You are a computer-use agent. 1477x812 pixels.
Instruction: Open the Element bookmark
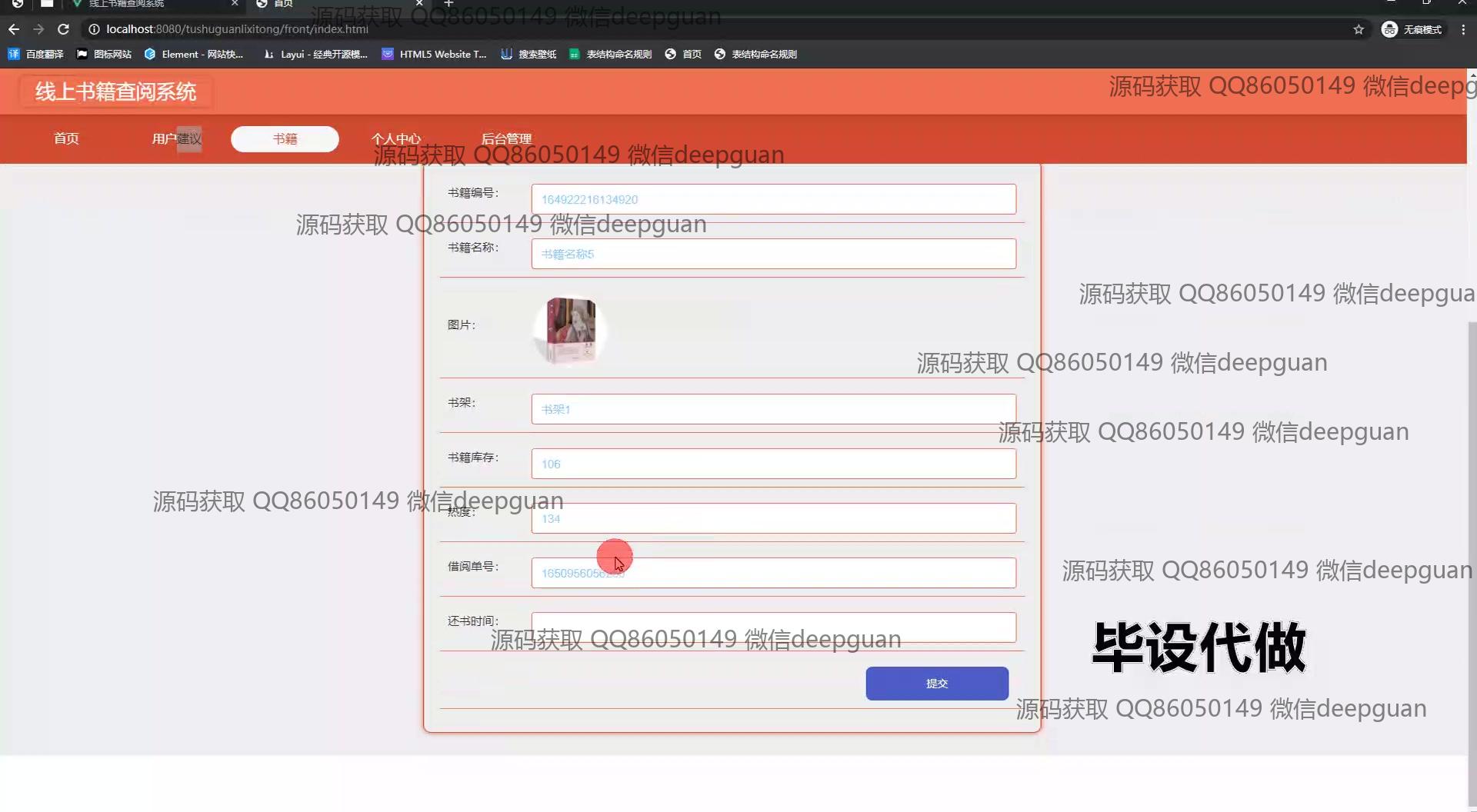194,54
